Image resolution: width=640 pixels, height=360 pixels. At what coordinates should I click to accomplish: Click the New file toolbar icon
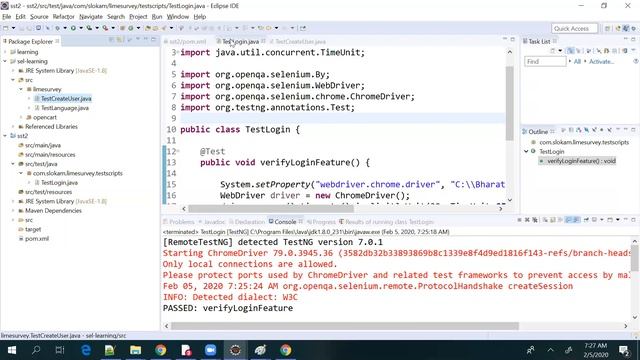[x=5, y=28]
